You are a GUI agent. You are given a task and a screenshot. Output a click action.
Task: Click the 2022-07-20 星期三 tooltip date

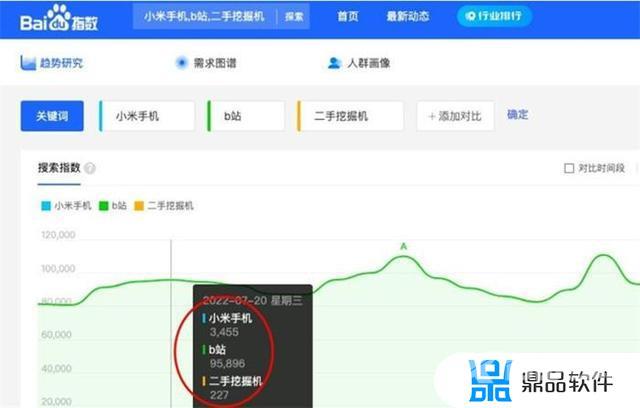click(x=253, y=301)
